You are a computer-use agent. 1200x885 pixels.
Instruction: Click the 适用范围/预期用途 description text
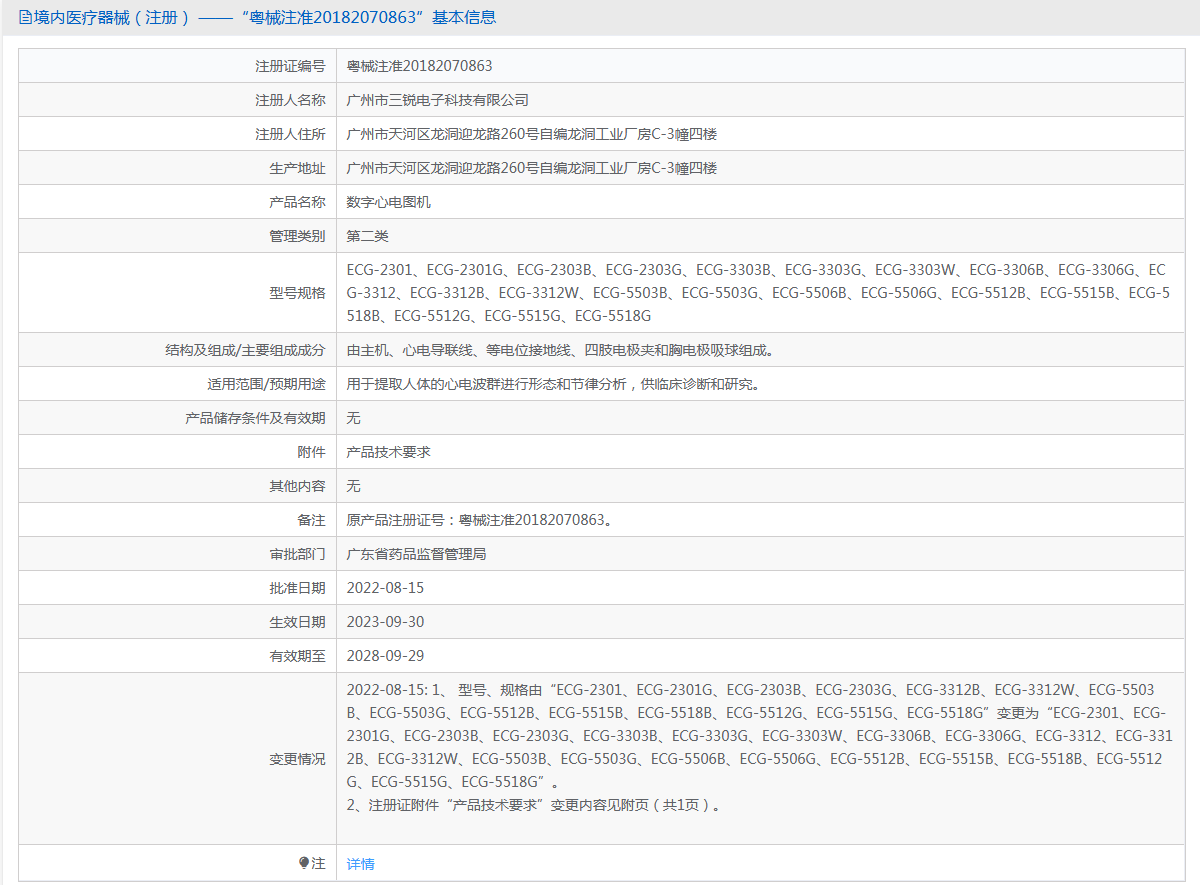(x=552, y=384)
